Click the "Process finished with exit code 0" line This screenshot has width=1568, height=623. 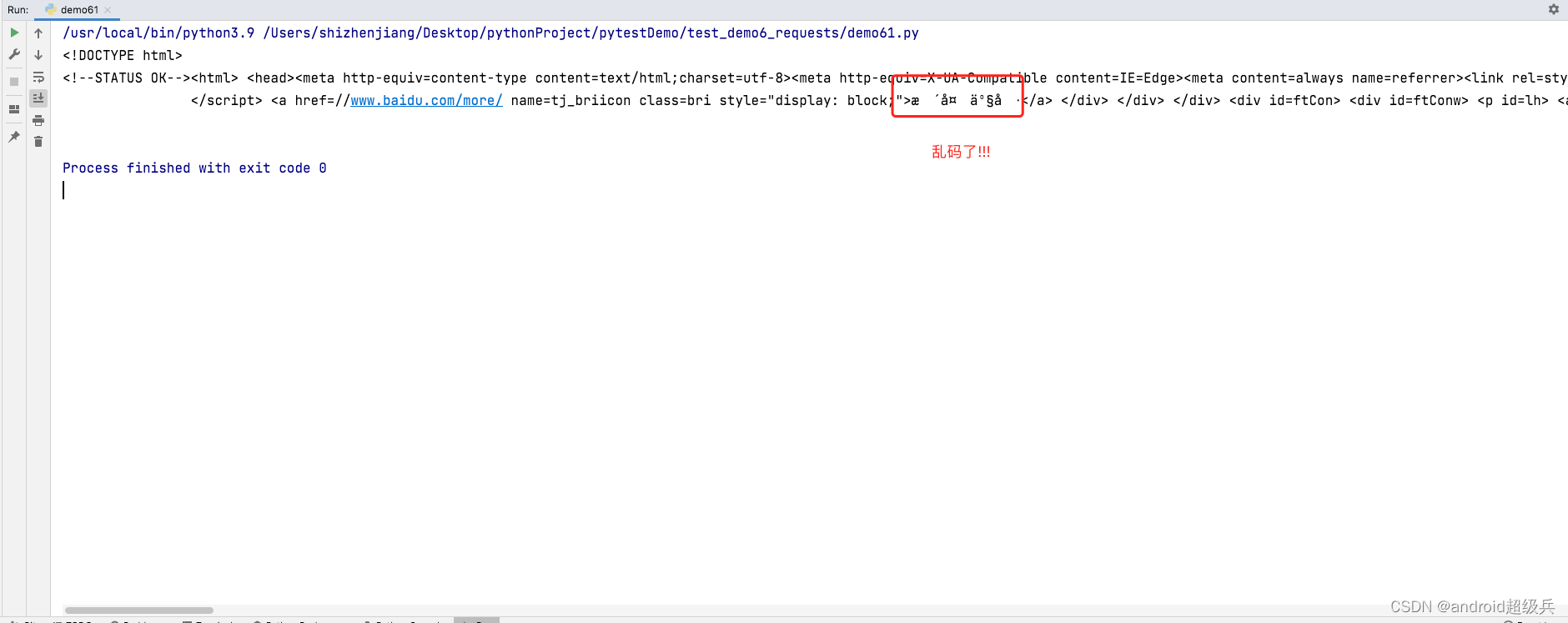coord(194,168)
